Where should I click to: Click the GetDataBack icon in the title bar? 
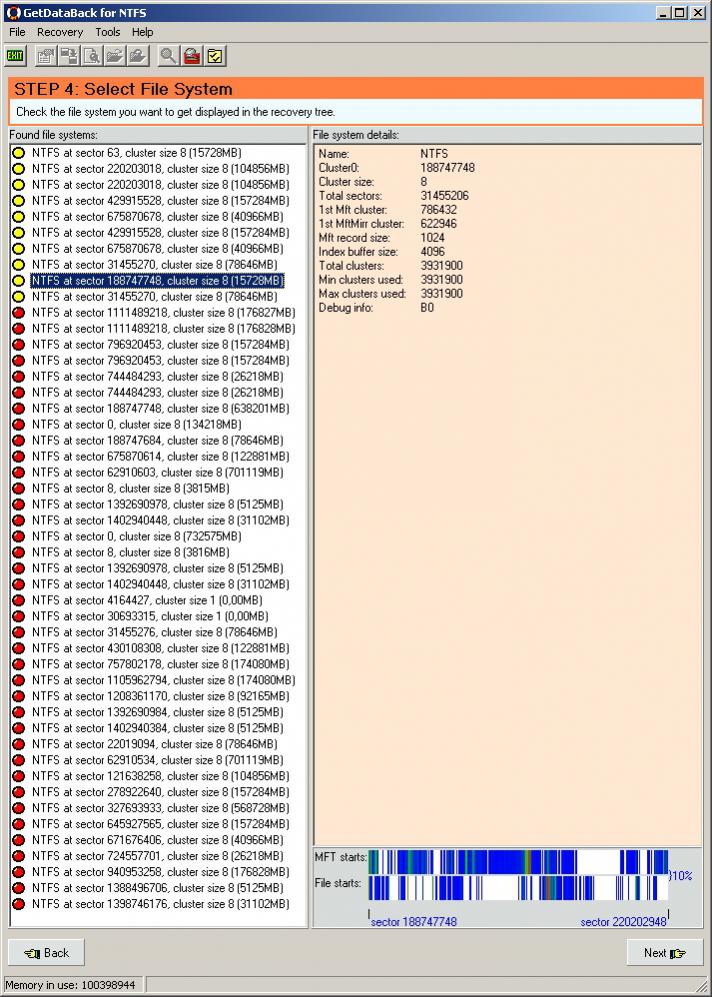[x=12, y=12]
